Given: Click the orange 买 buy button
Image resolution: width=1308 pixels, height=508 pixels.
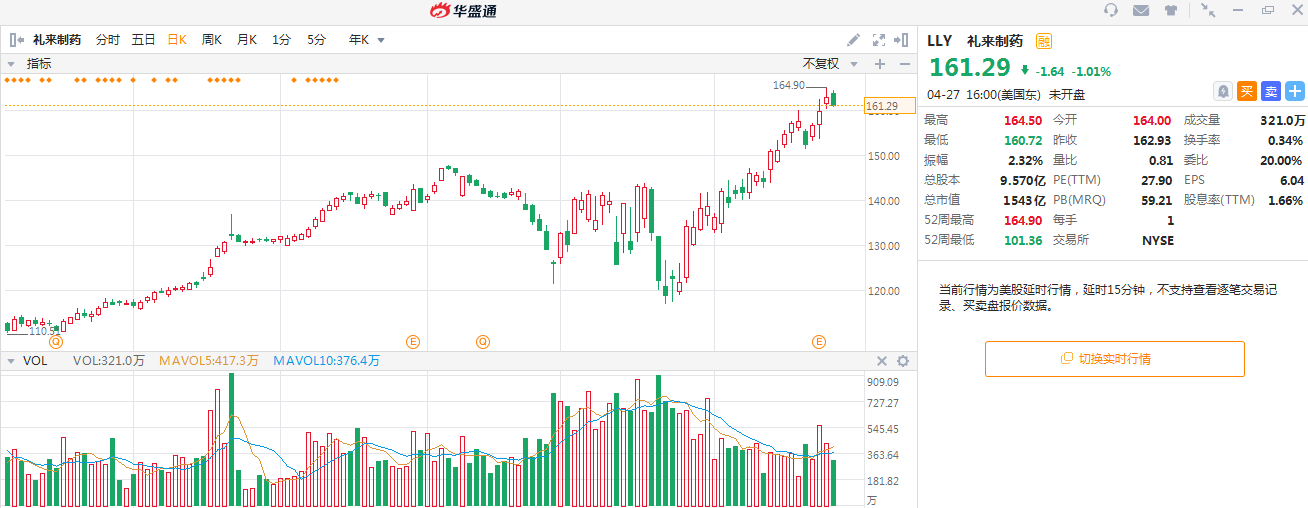Looking at the screenshot, I should pyautogui.click(x=1247, y=91).
